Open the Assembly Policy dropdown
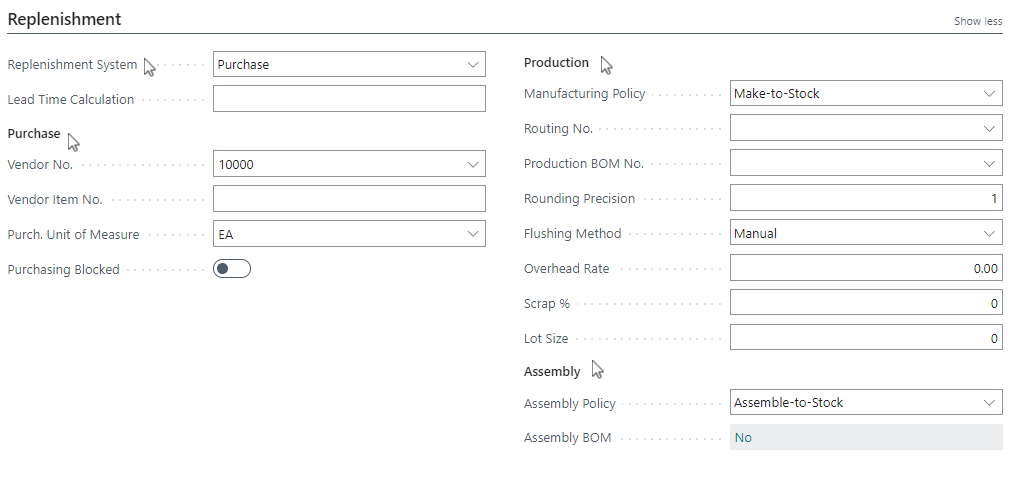 866,402
